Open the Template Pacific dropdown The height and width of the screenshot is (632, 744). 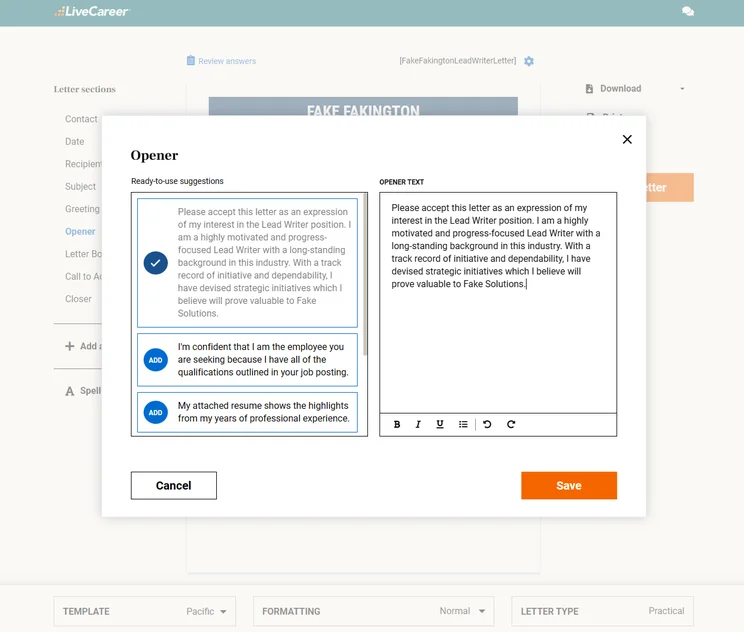tap(145, 611)
